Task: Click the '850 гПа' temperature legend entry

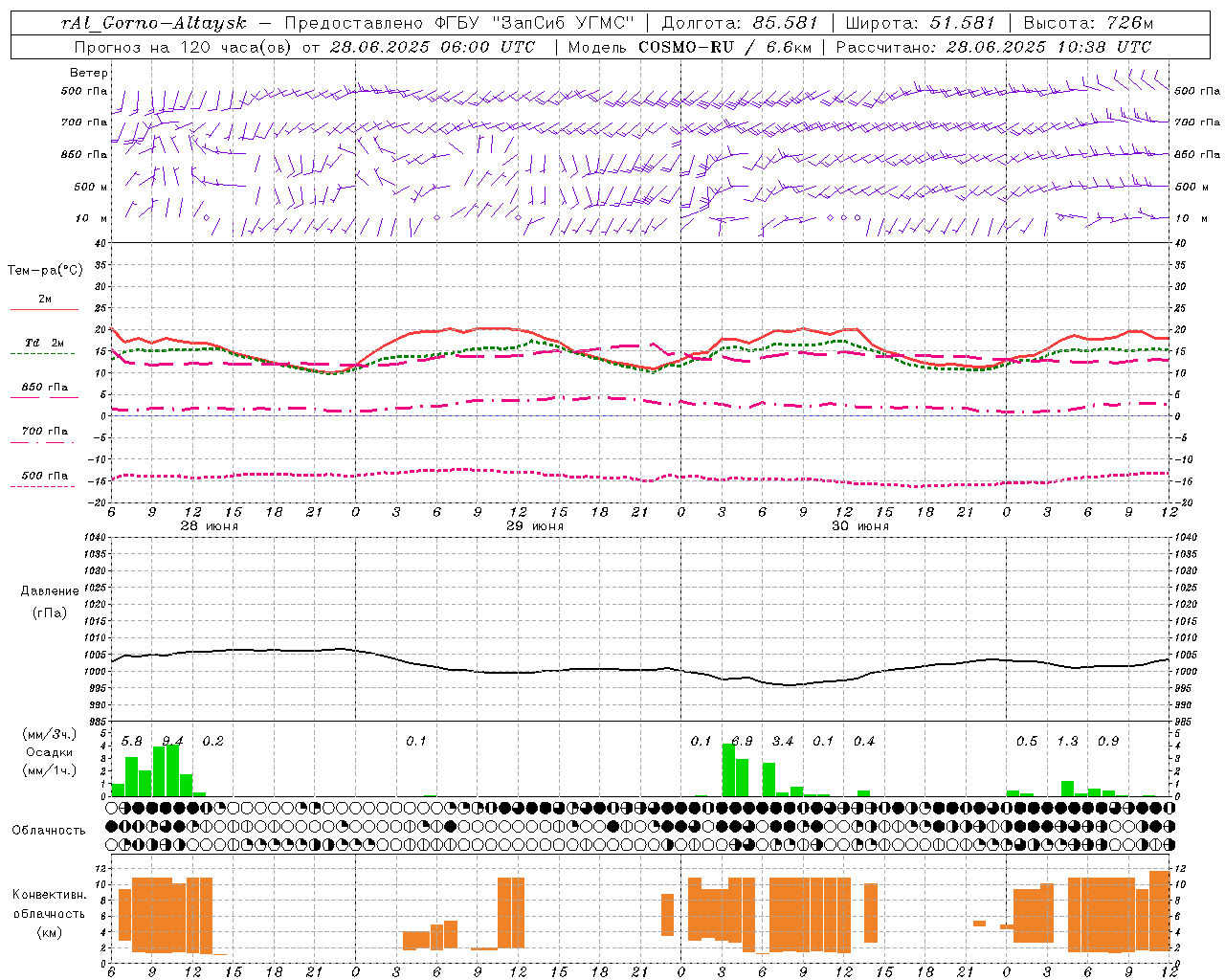Action: click(45, 388)
